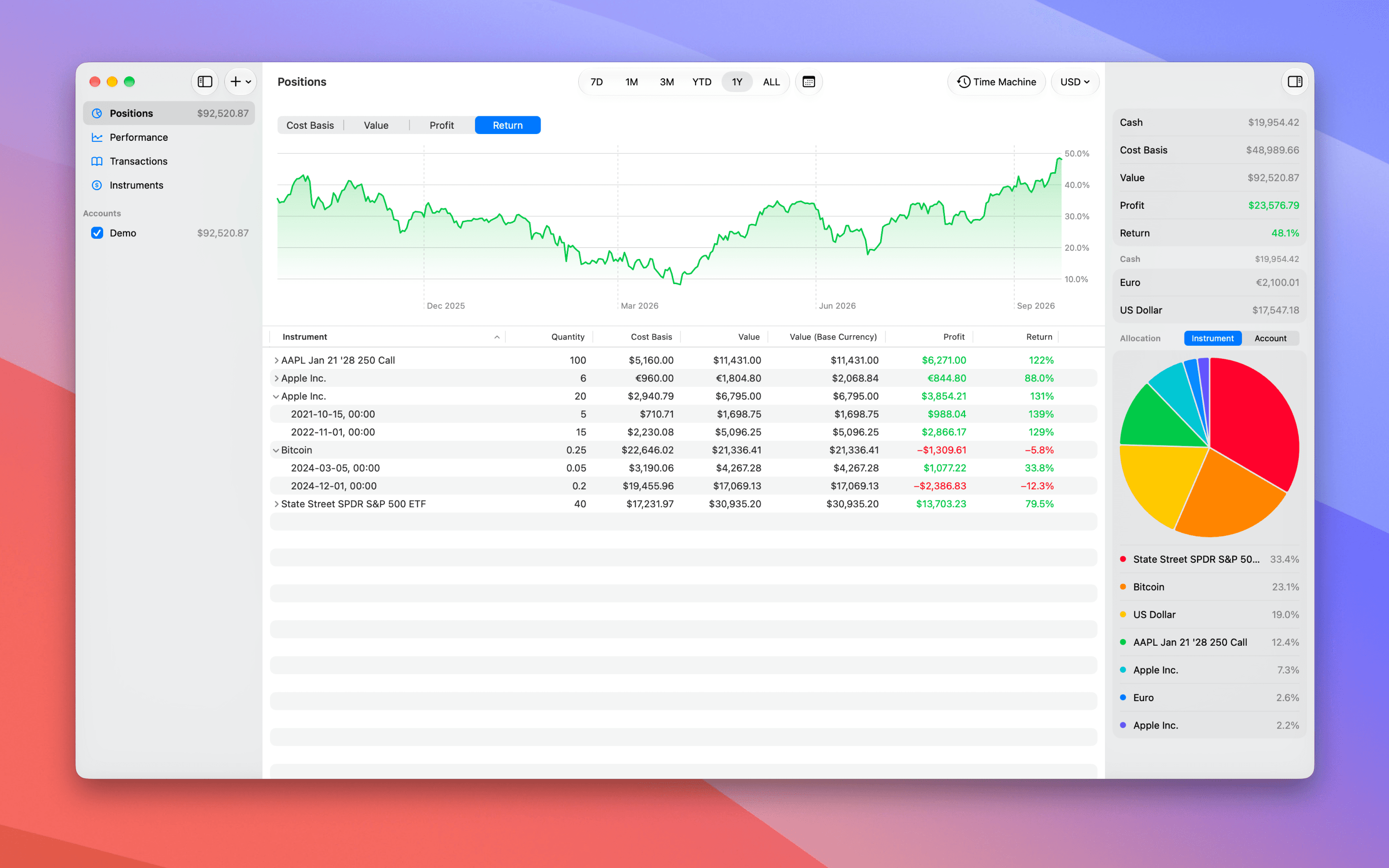Select the AAPL Jan 21 '28 250 Call legend entry

pyautogui.click(x=1210, y=642)
